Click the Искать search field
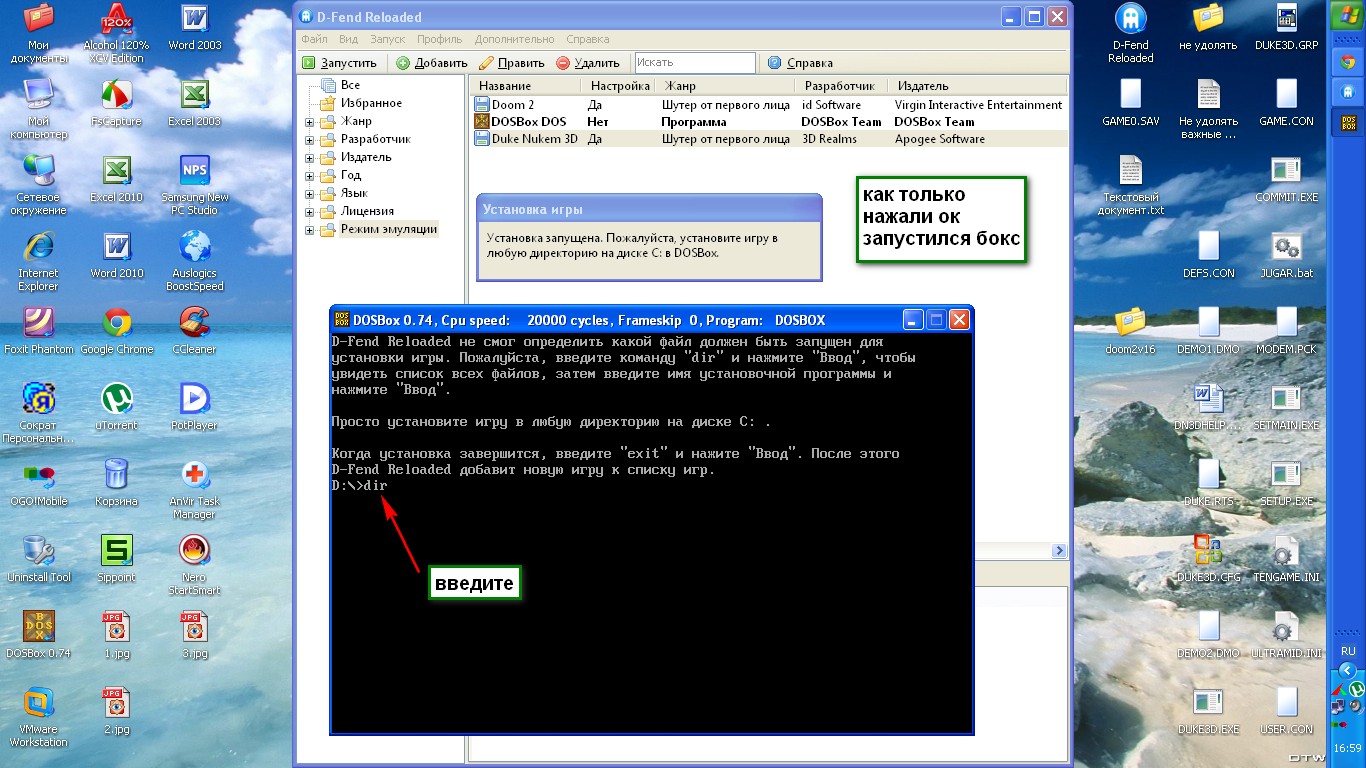Screen dimensions: 1366x768 695,63
